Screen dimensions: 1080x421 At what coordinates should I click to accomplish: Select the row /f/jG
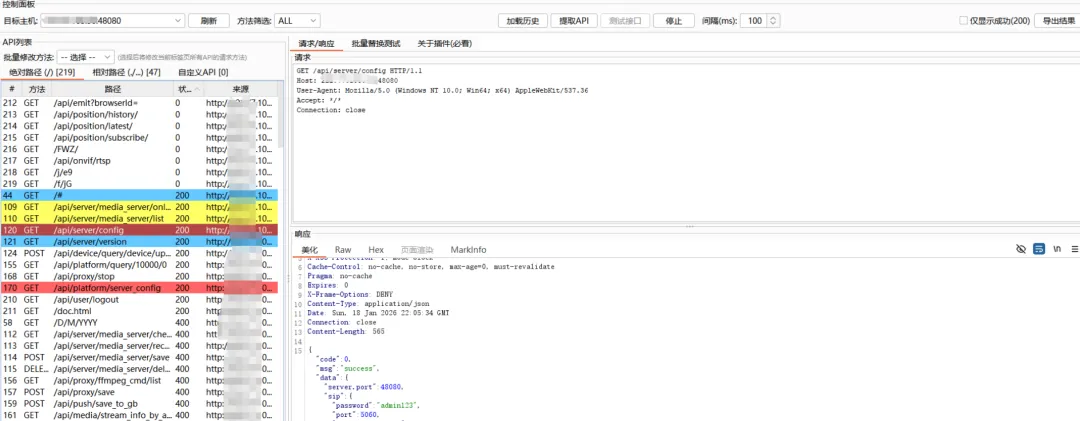click(138, 183)
